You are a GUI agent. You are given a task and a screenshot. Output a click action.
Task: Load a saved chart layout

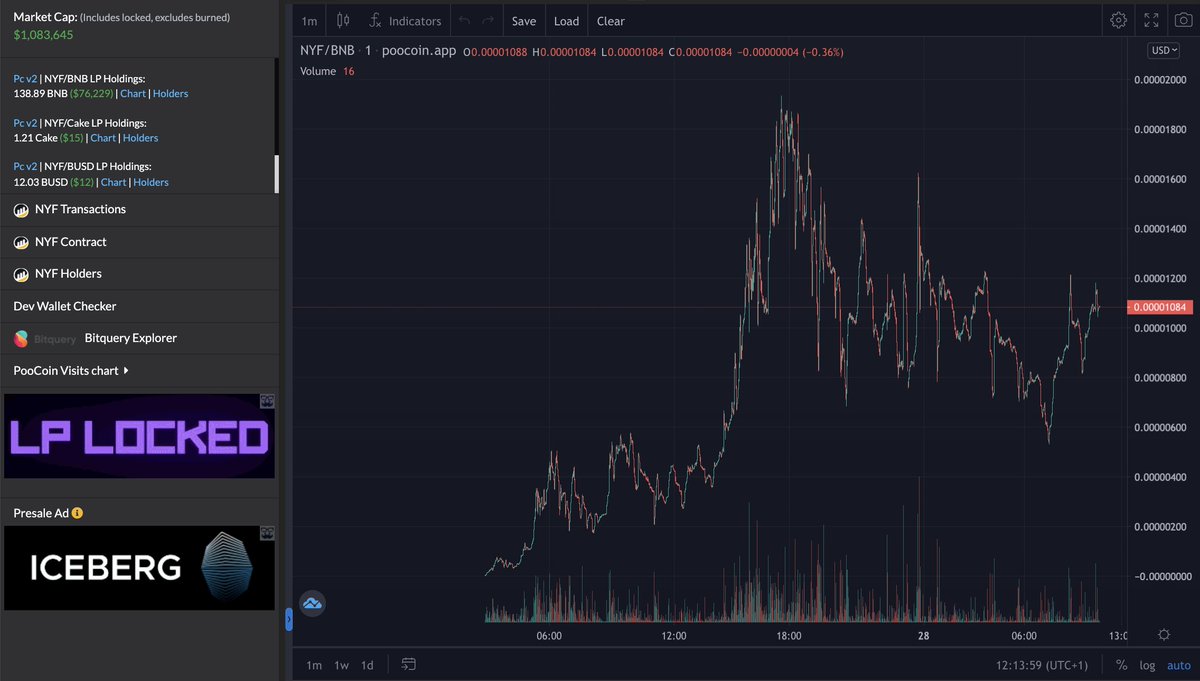[566, 21]
